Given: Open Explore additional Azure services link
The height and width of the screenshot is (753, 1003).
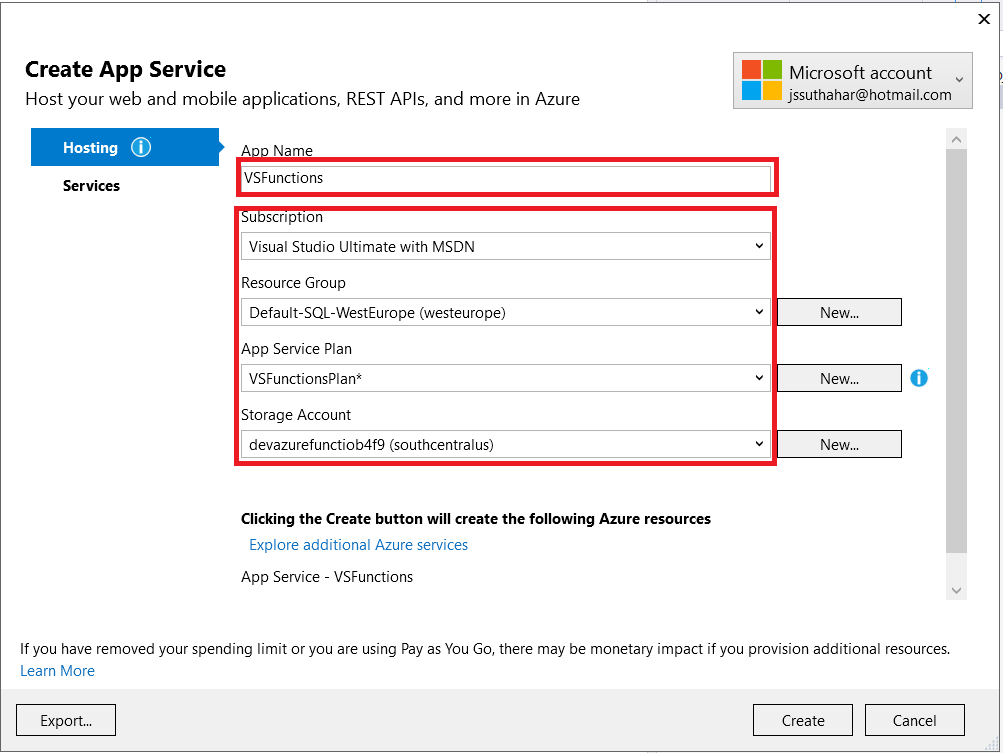Looking at the screenshot, I should coord(358,544).
